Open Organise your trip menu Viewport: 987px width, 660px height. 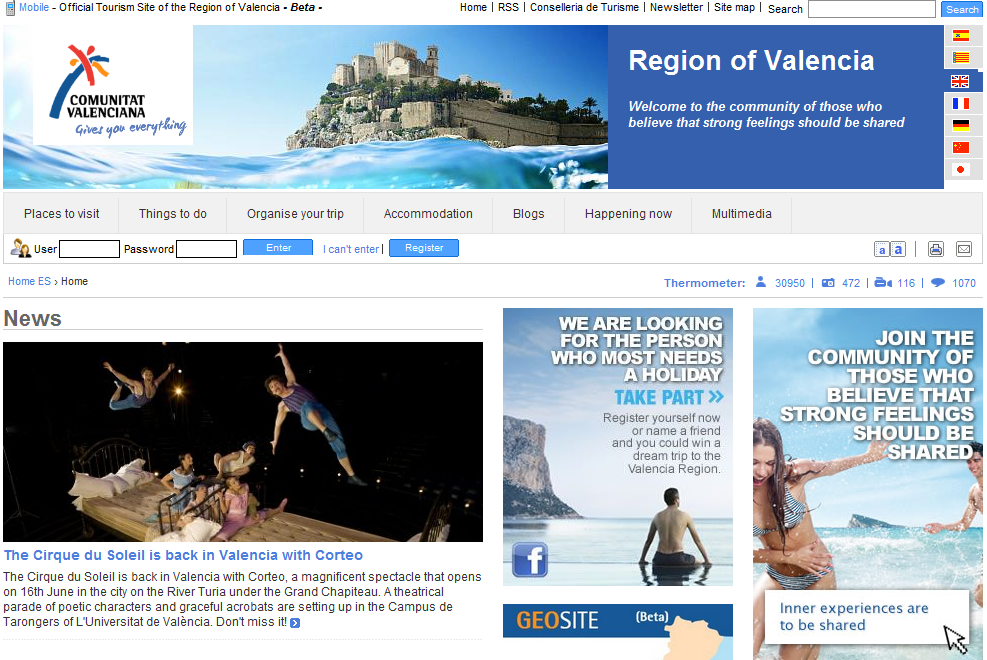(x=295, y=214)
